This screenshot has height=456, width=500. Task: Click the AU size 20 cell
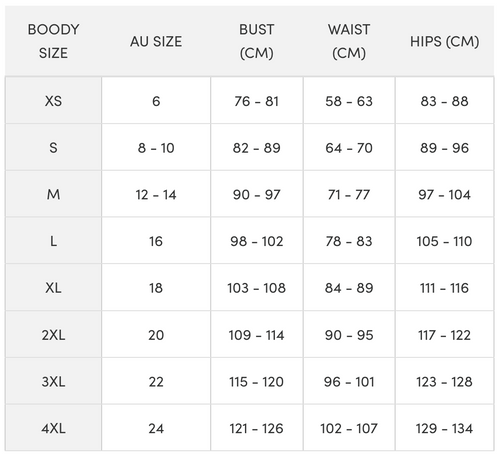(x=156, y=334)
